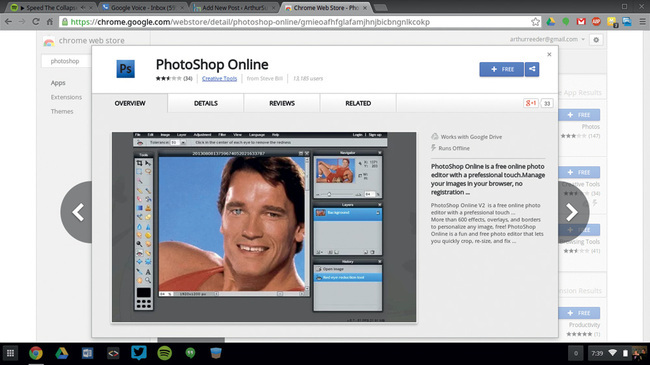Screen dimensions: 650x365
Task: Open the Chrome hamburger menu
Action: pos(642,22)
